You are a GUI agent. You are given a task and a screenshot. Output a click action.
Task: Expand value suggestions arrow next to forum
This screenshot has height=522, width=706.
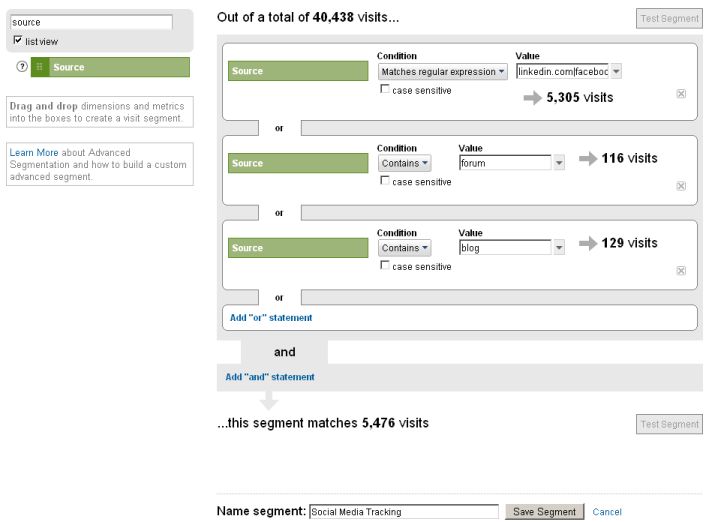coord(559,163)
